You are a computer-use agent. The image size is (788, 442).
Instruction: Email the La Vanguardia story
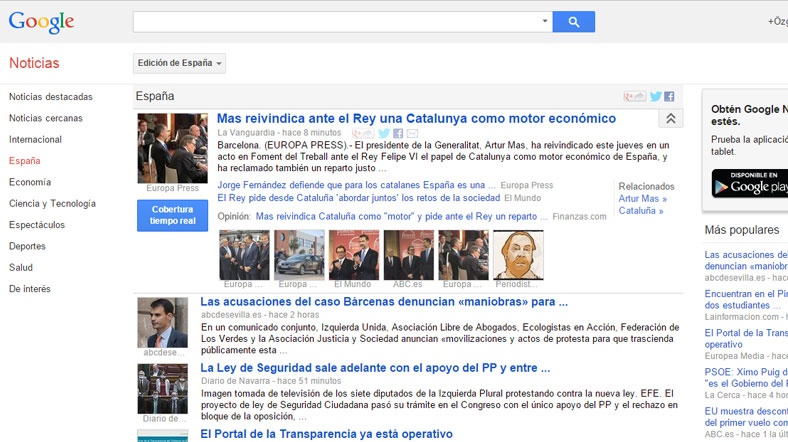pos(412,133)
